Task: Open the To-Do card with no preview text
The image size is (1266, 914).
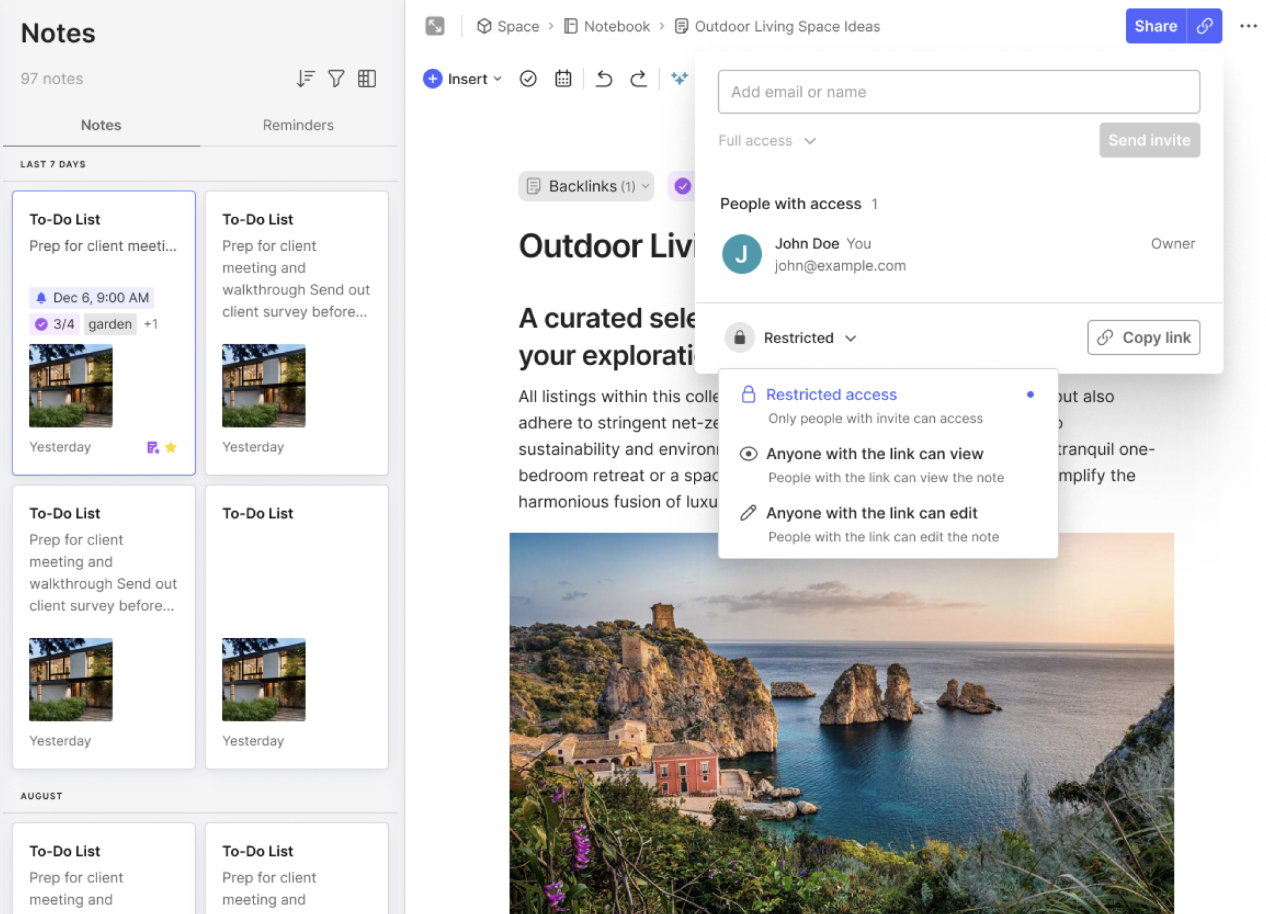Action: click(x=297, y=627)
